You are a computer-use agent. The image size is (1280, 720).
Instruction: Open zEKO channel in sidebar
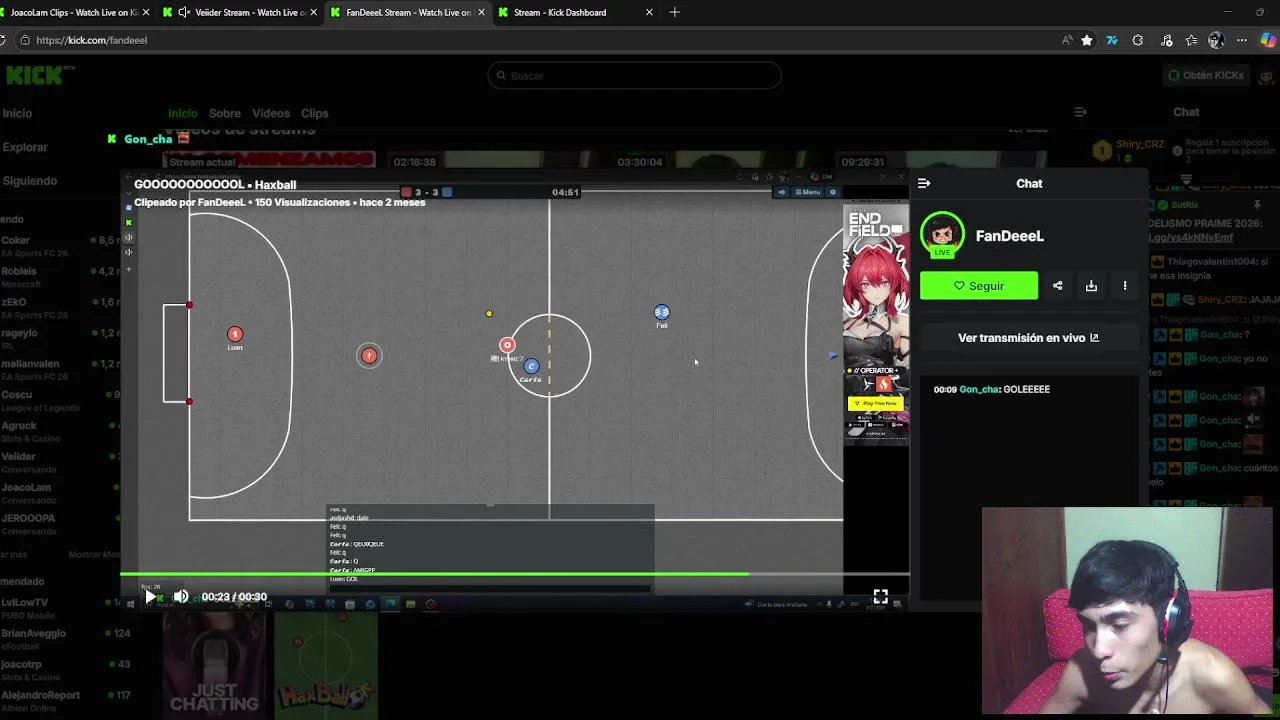click(x=60, y=308)
